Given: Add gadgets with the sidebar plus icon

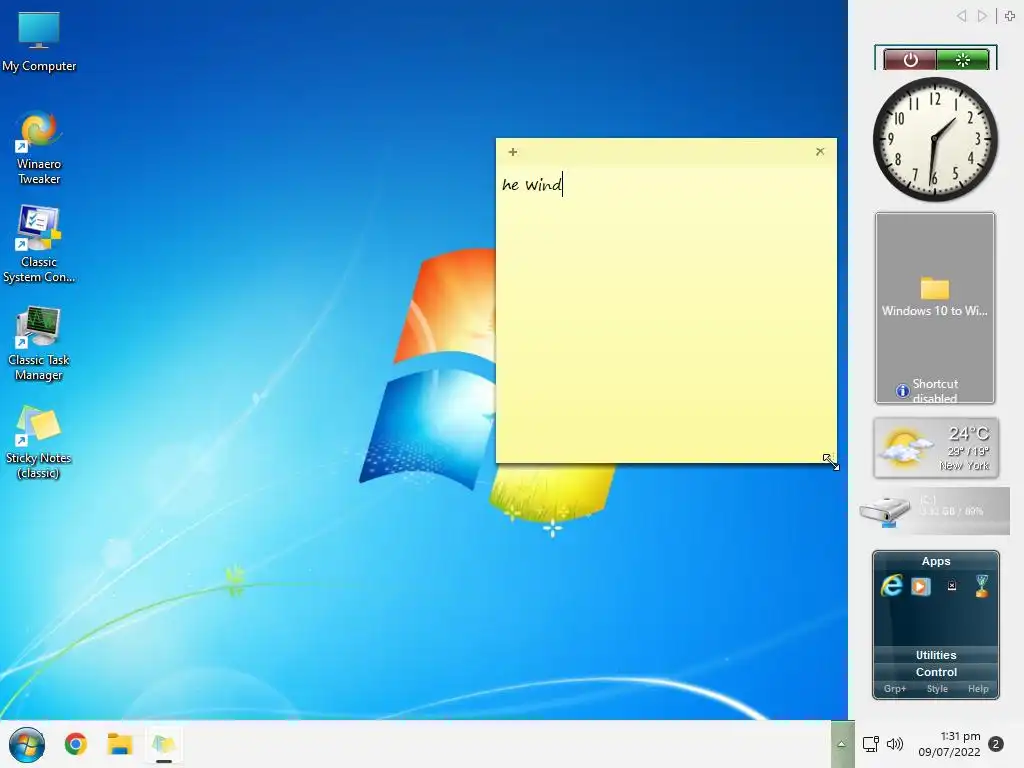Looking at the screenshot, I should 1010,16.
